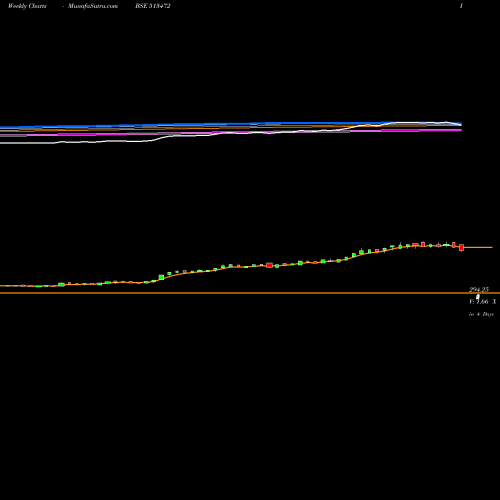Click the 'MunafaSutra.com' label
Screen dimensions: 500x500
pos(93,6)
